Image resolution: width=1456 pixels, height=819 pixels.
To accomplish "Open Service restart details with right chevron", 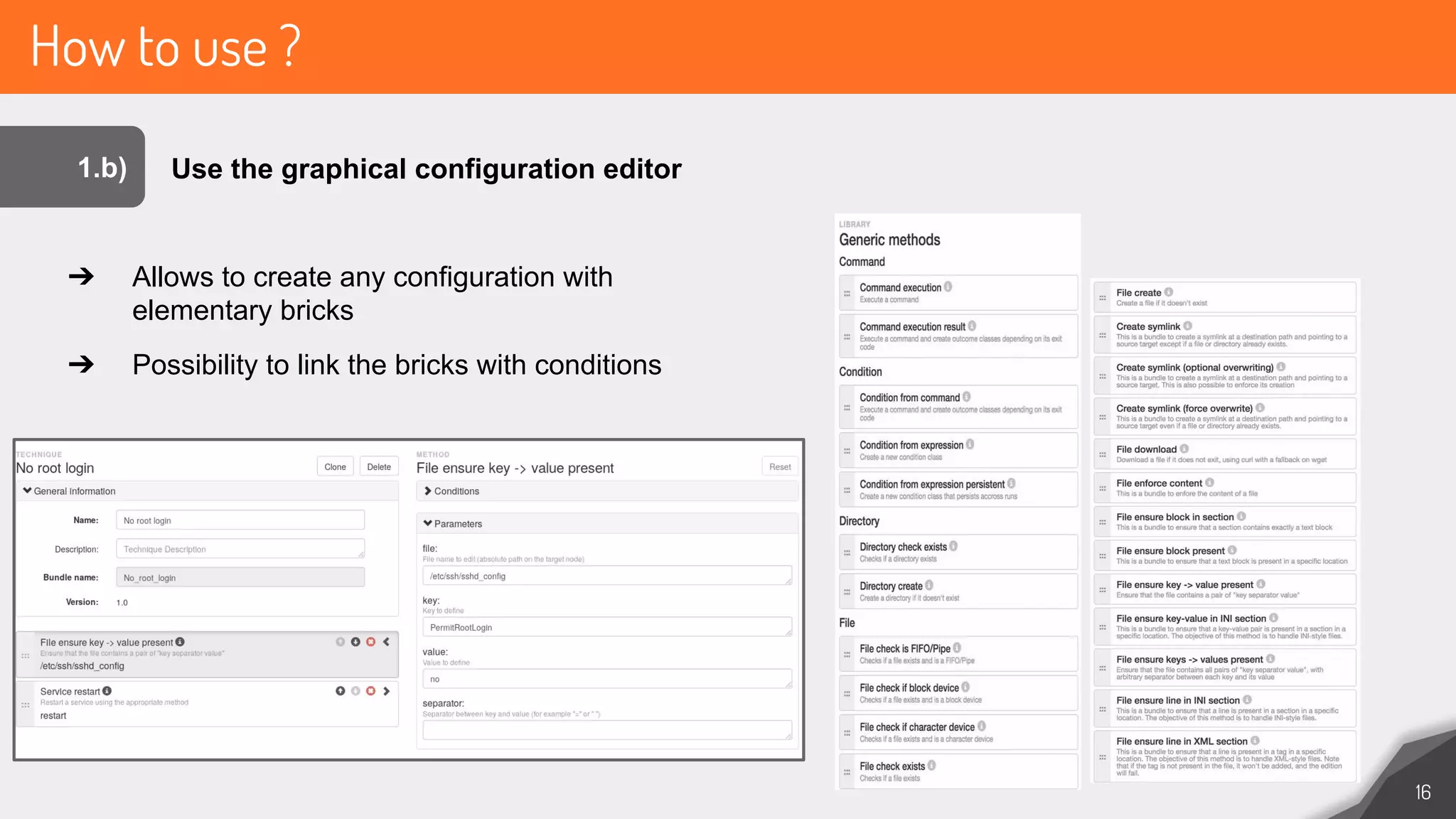I will [387, 691].
